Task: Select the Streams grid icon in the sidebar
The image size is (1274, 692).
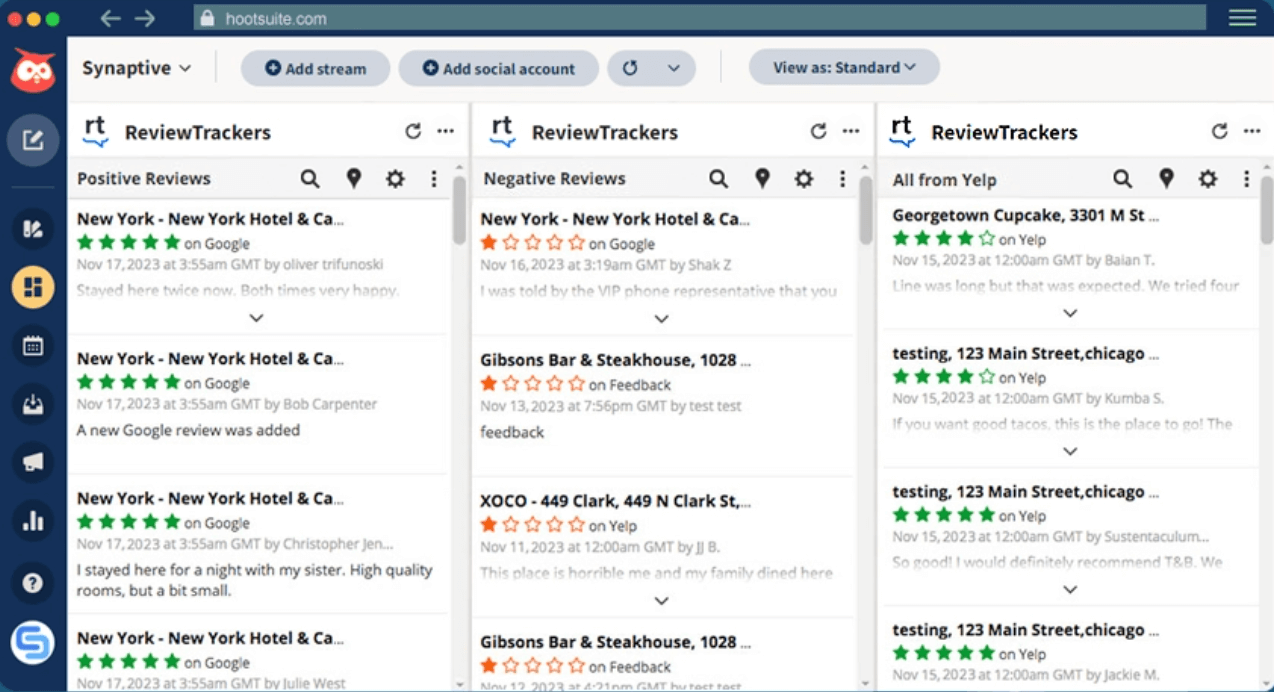Action: click(33, 287)
